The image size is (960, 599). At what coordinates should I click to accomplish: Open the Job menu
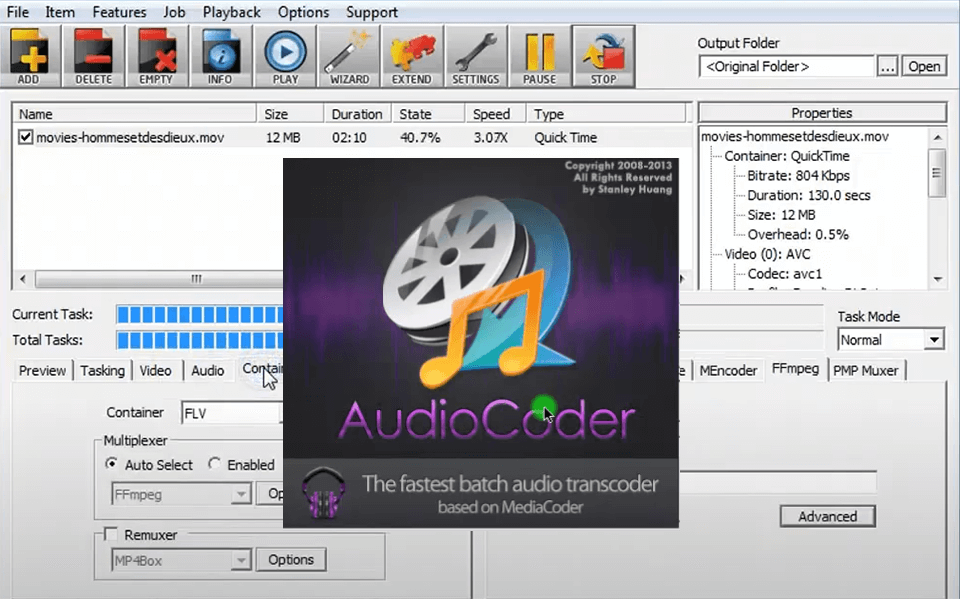174,12
